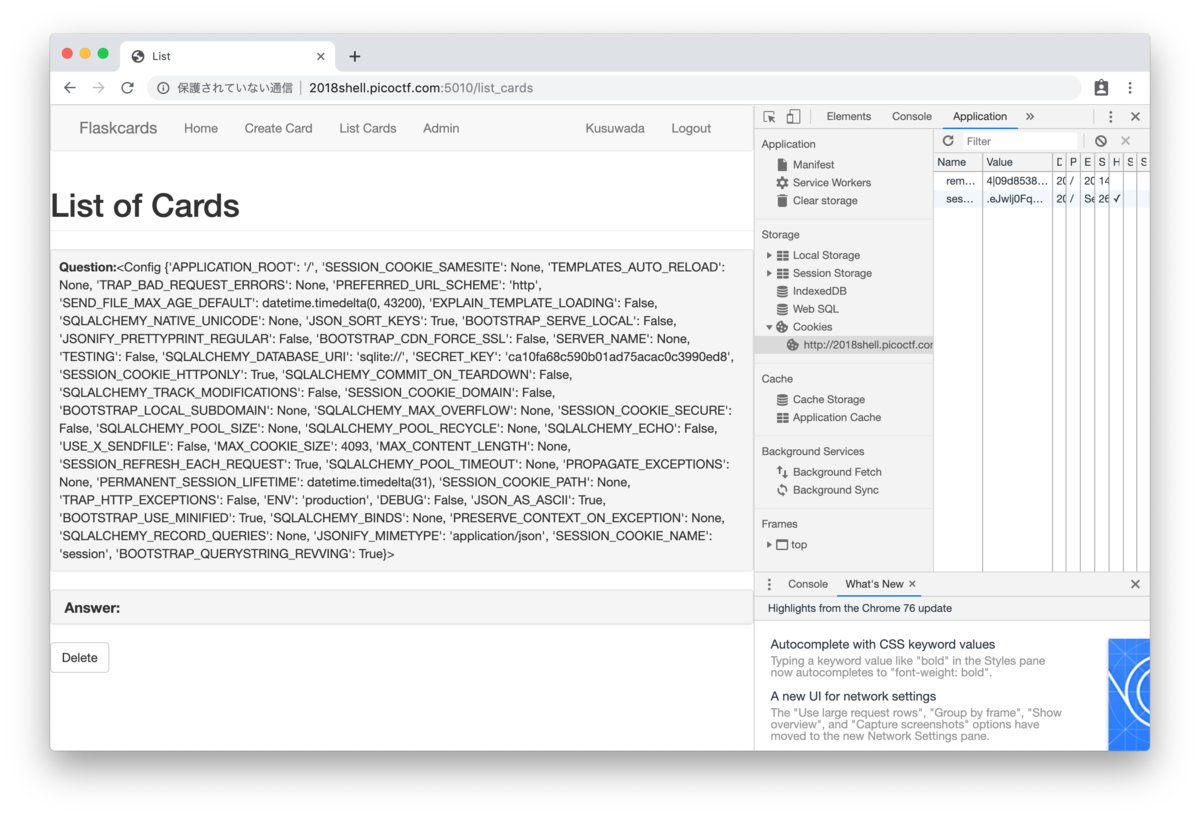Open Manifest in Application sidebar

click(813, 165)
